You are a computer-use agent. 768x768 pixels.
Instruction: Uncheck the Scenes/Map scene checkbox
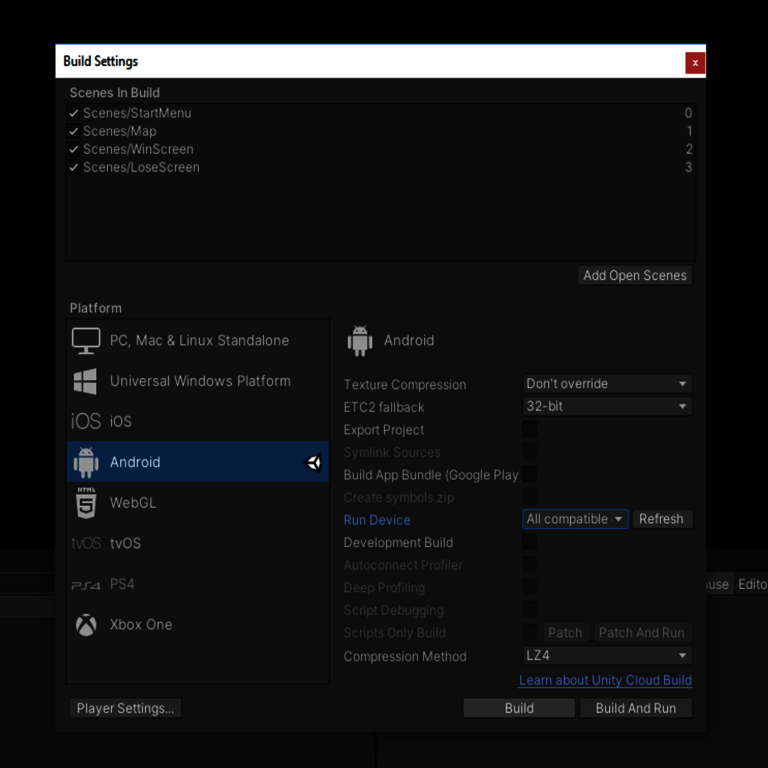[74, 131]
